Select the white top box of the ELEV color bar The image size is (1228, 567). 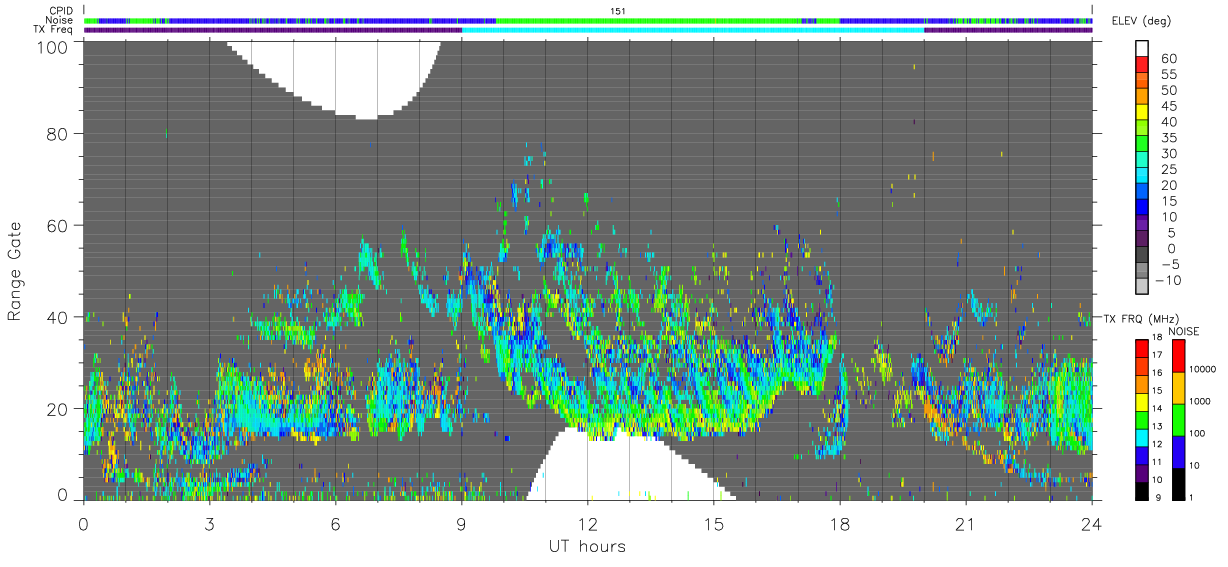pyautogui.click(x=1143, y=50)
